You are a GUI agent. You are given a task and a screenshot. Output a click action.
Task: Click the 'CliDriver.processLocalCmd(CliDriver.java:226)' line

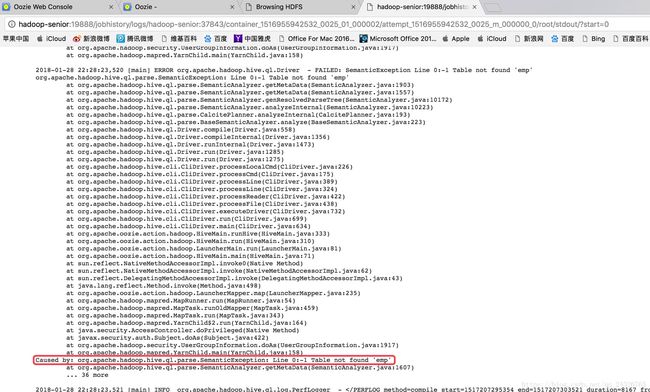click(210, 167)
